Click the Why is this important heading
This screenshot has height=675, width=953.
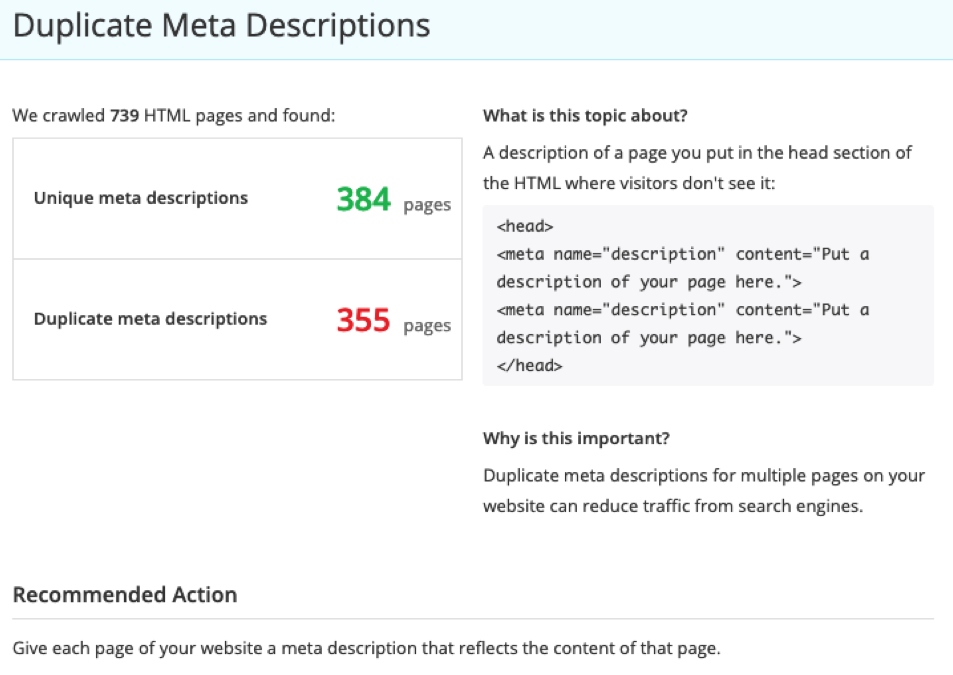point(576,438)
